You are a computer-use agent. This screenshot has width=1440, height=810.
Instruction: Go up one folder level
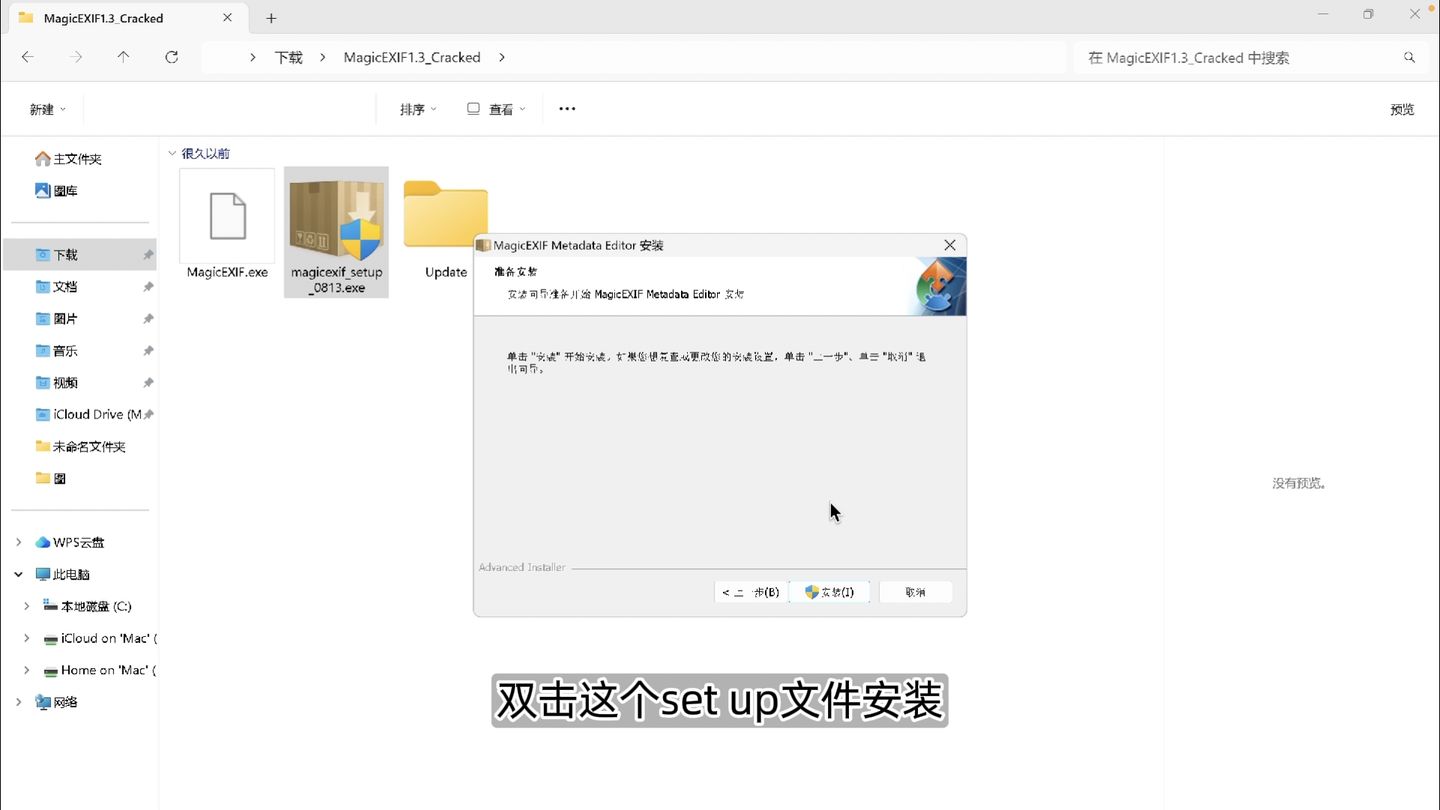point(123,57)
